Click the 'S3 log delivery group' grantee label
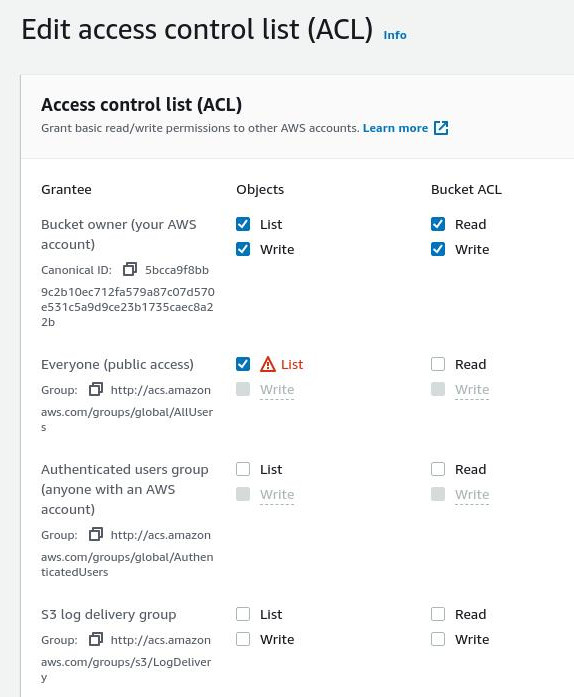Image resolution: width=574 pixels, height=697 pixels. tap(108, 614)
